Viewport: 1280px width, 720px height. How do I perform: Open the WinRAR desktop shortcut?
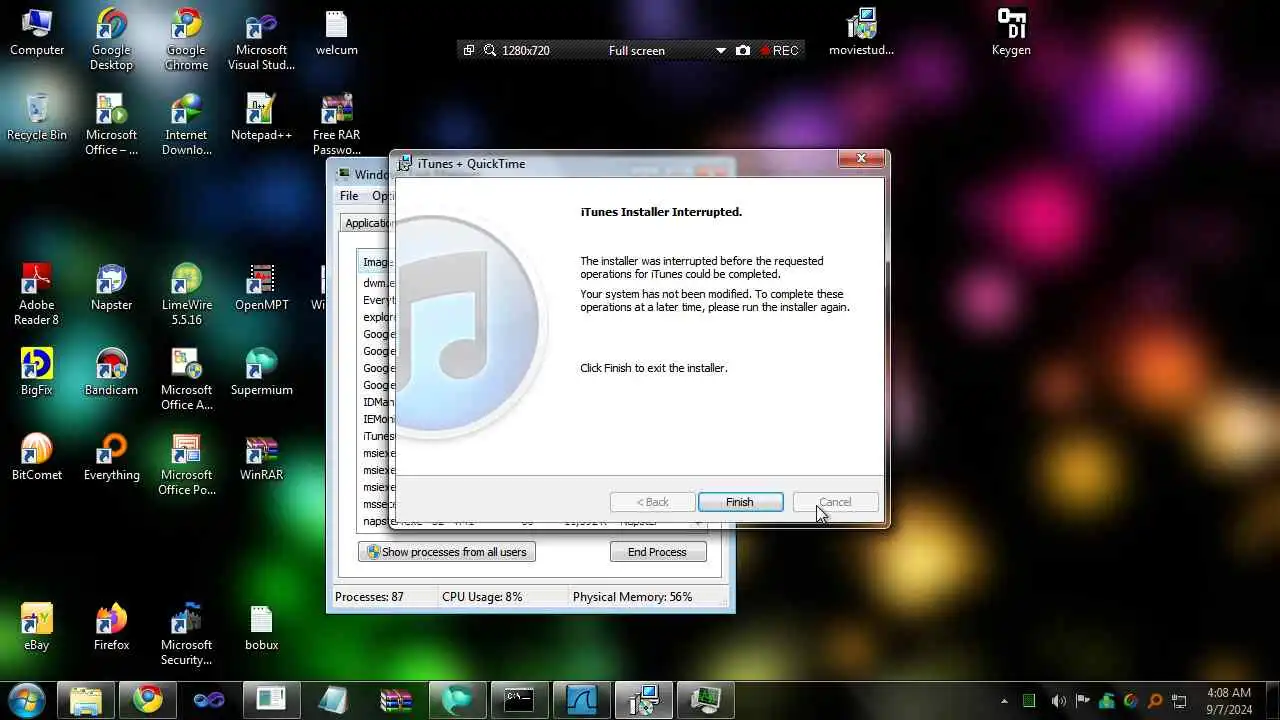tap(261, 457)
